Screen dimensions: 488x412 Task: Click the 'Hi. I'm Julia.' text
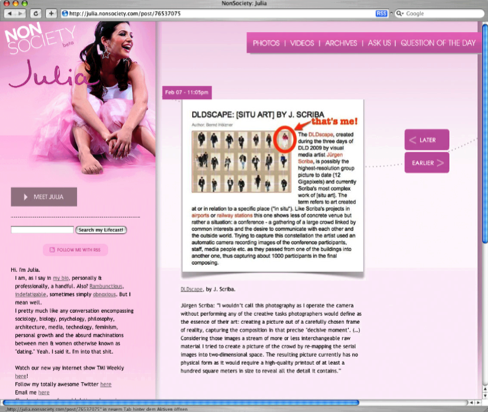(x=25, y=270)
